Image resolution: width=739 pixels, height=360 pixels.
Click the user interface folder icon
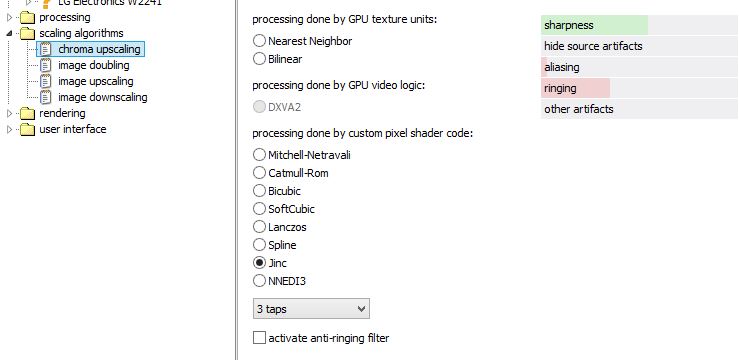coord(28,130)
